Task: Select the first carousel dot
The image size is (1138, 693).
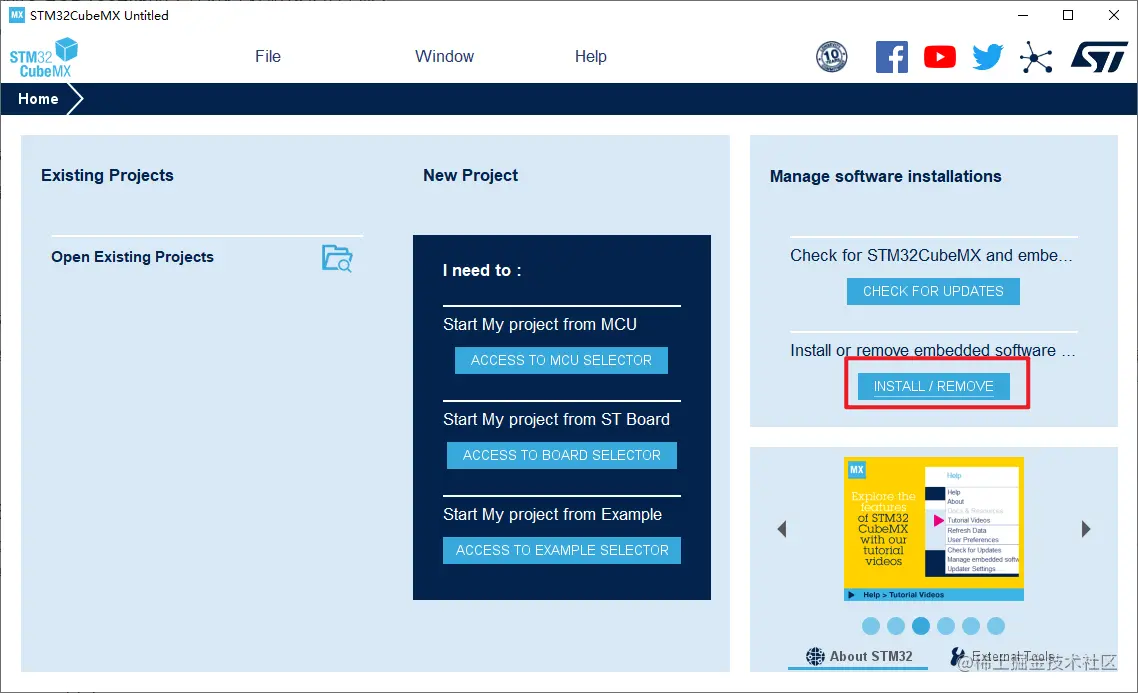Action: pos(871,626)
